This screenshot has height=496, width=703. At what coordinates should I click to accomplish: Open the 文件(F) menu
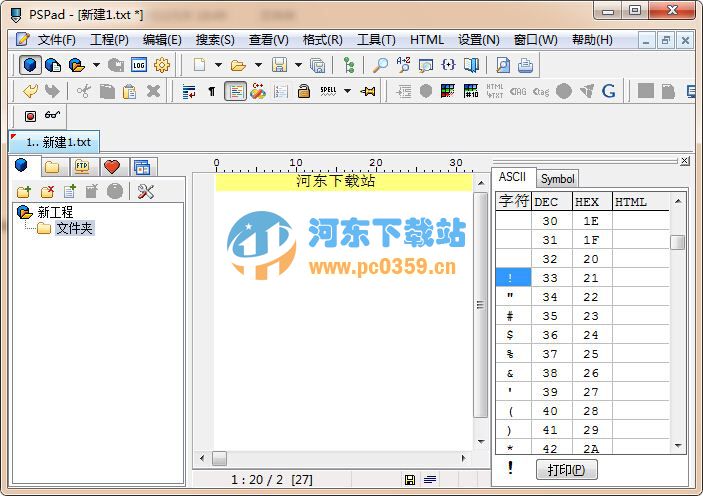tap(56, 40)
